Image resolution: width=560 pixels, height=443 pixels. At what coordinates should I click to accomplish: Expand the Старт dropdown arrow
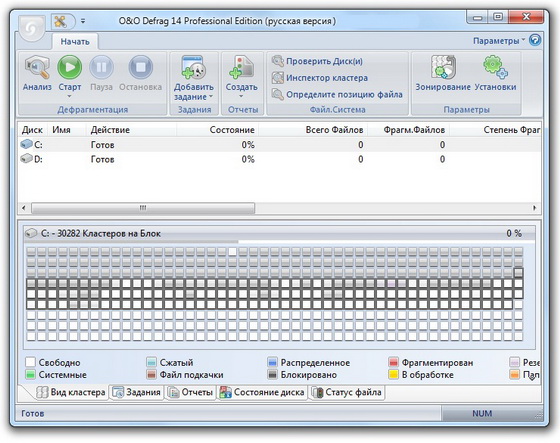70,96
